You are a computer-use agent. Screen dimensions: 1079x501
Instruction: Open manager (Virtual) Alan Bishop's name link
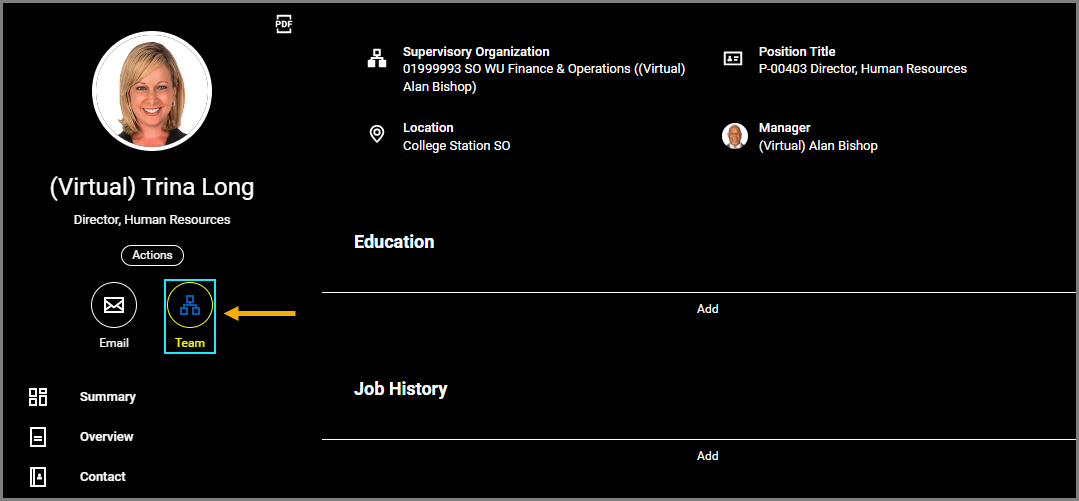[818, 146]
